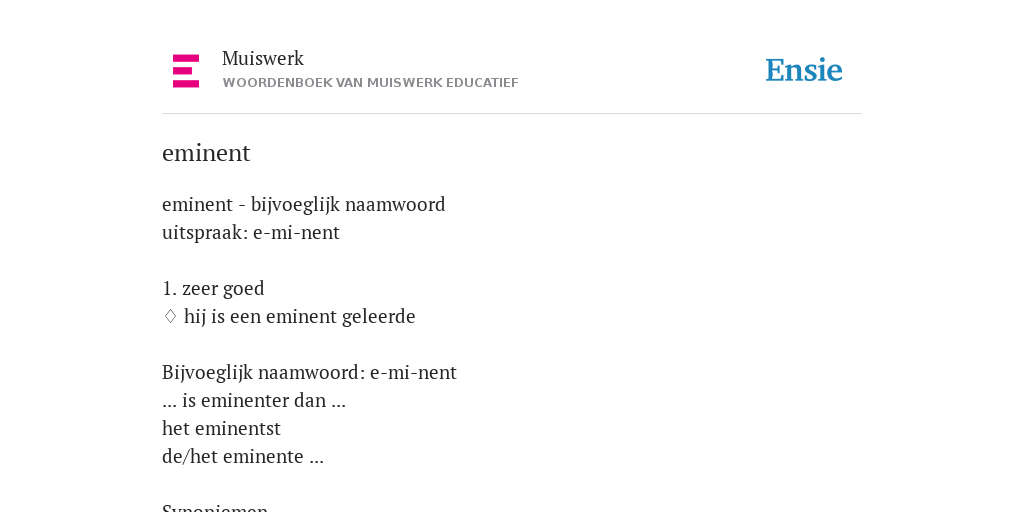Select the Muiswerk title text
The width and height of the screenshot is (1024, 512).
(x=263, y=58)
